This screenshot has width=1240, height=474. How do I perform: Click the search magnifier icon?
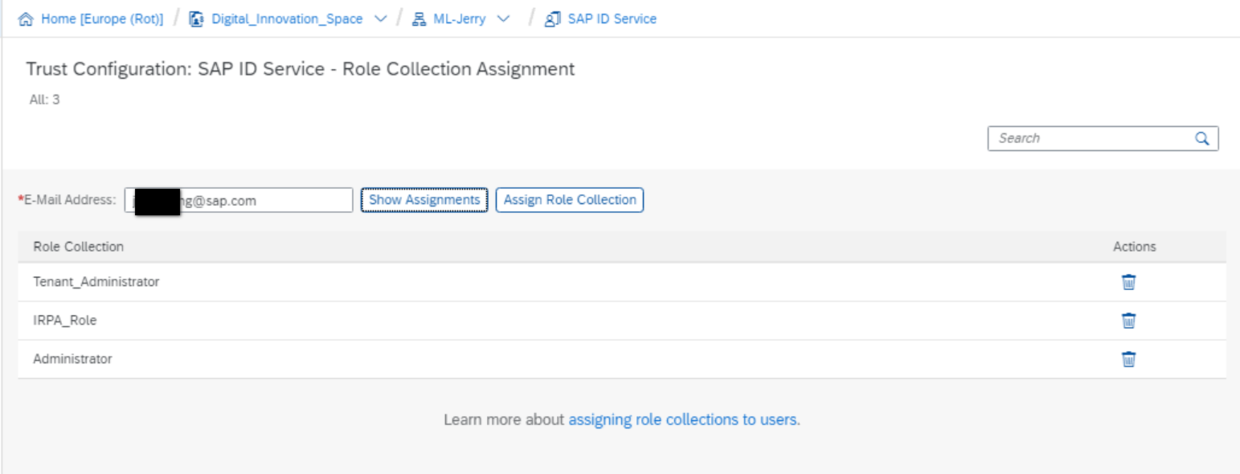pyautogui.click(x=1203, y=138)
